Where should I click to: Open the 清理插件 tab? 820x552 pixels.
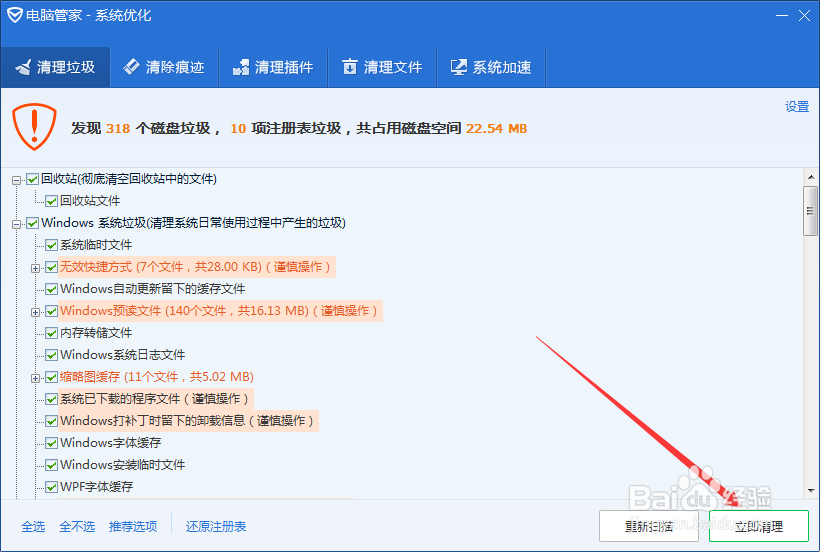273,67
